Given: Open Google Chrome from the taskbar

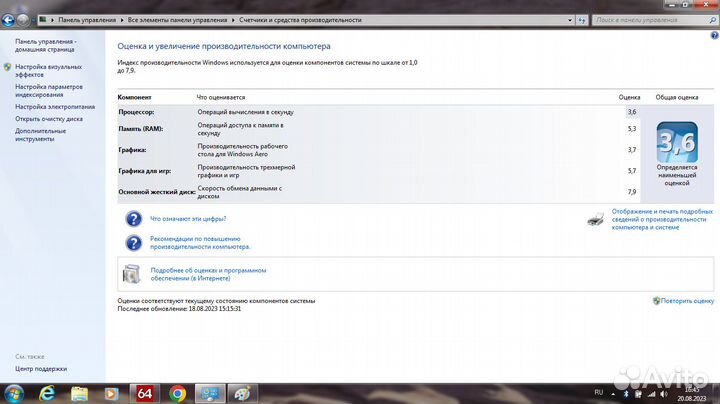Looking at the screenshot, I should coord(177,393).
